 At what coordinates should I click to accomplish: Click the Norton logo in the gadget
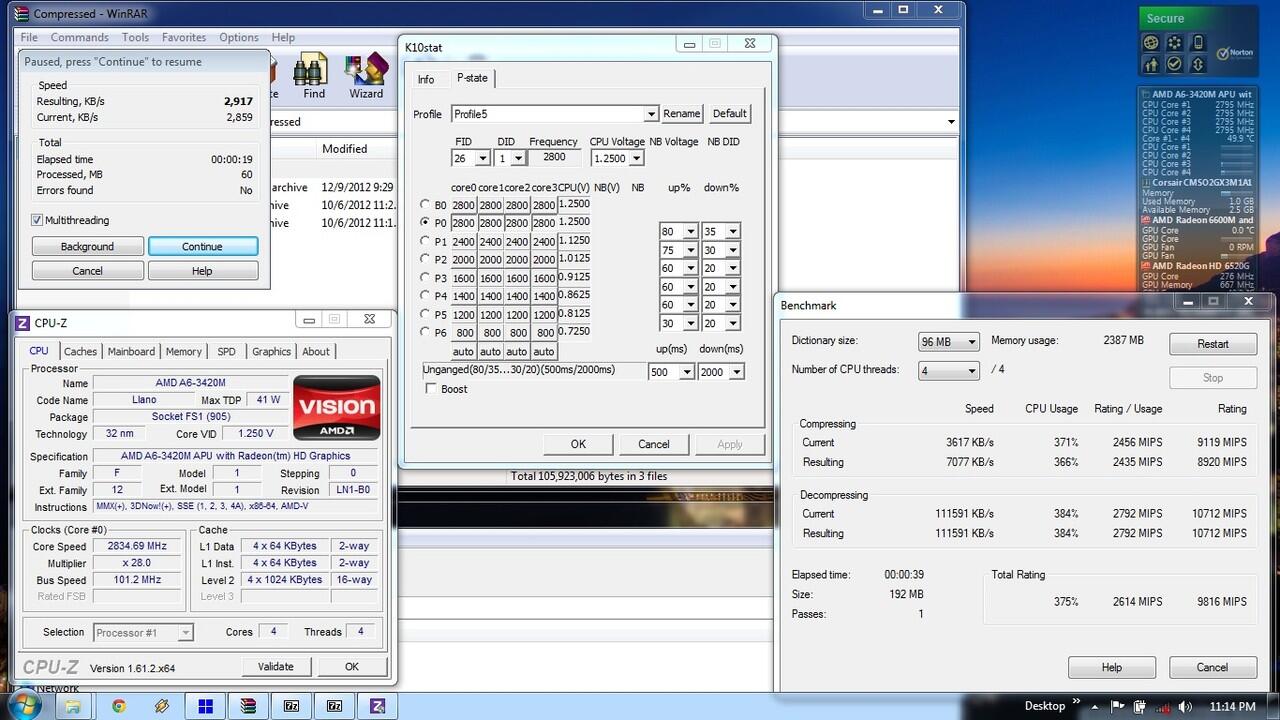pyautogui.click(x=1236, y=52)
